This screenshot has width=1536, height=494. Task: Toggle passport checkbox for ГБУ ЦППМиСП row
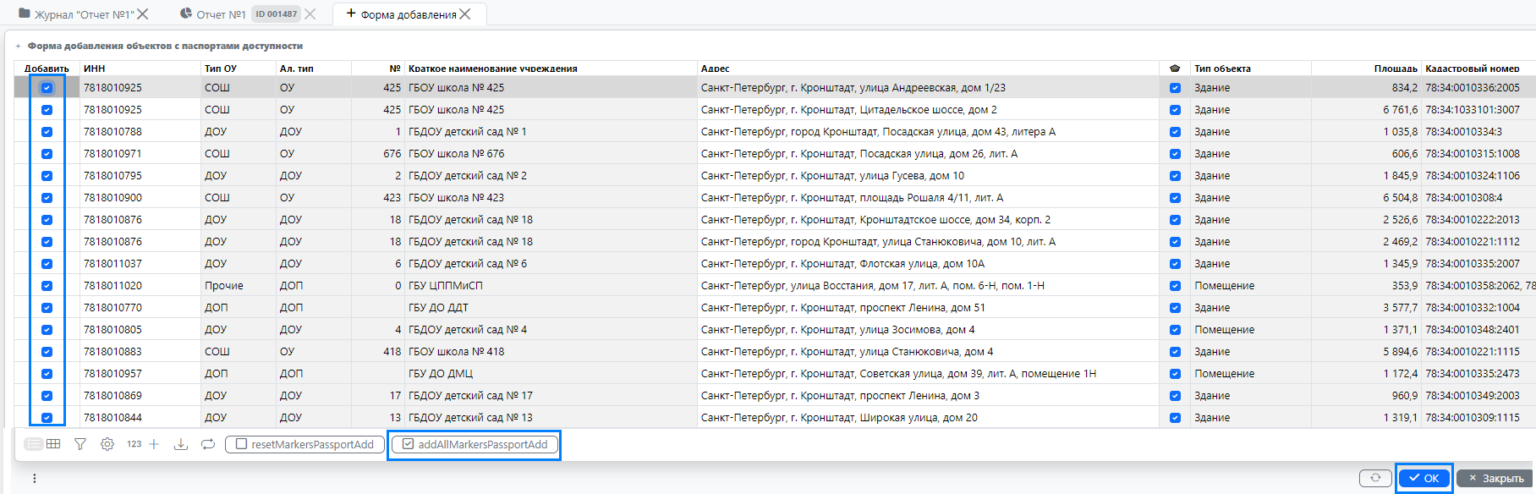1175,286
